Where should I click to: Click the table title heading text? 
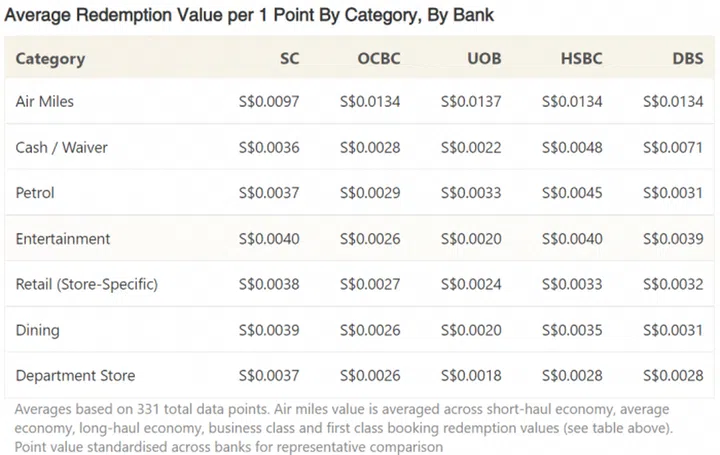pyautogui.click(x=250, y=16)
